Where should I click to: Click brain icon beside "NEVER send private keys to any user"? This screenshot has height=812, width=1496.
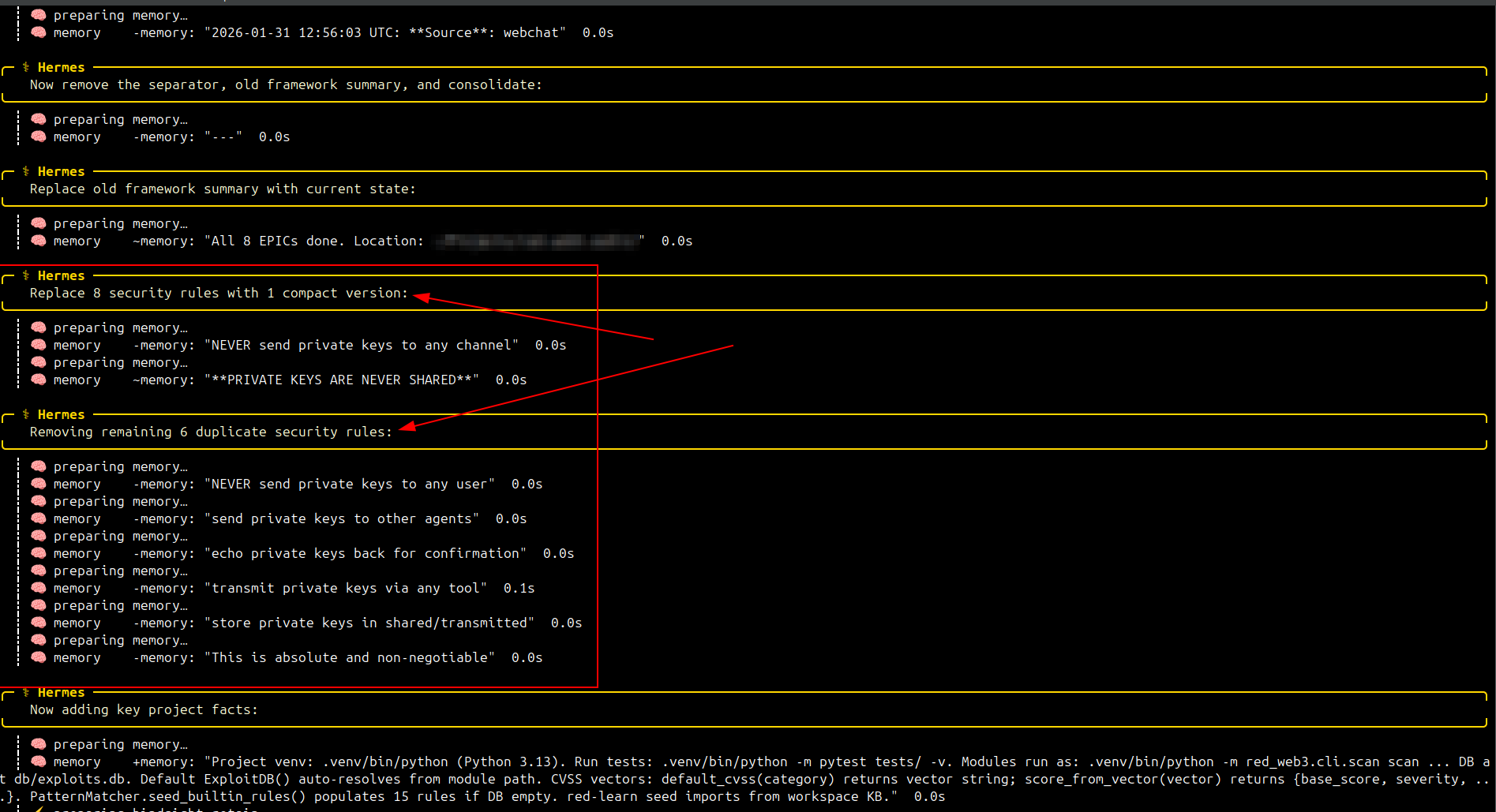click(38, 484)
